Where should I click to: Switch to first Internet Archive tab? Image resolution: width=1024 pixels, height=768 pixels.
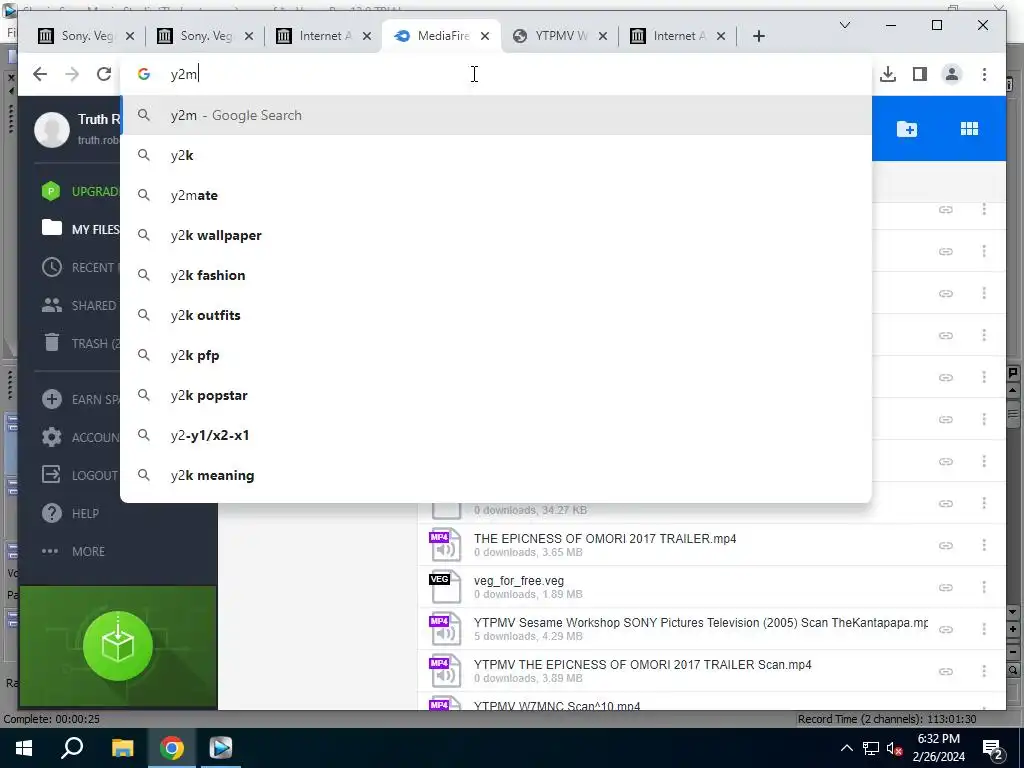click(x=324, y=36)
